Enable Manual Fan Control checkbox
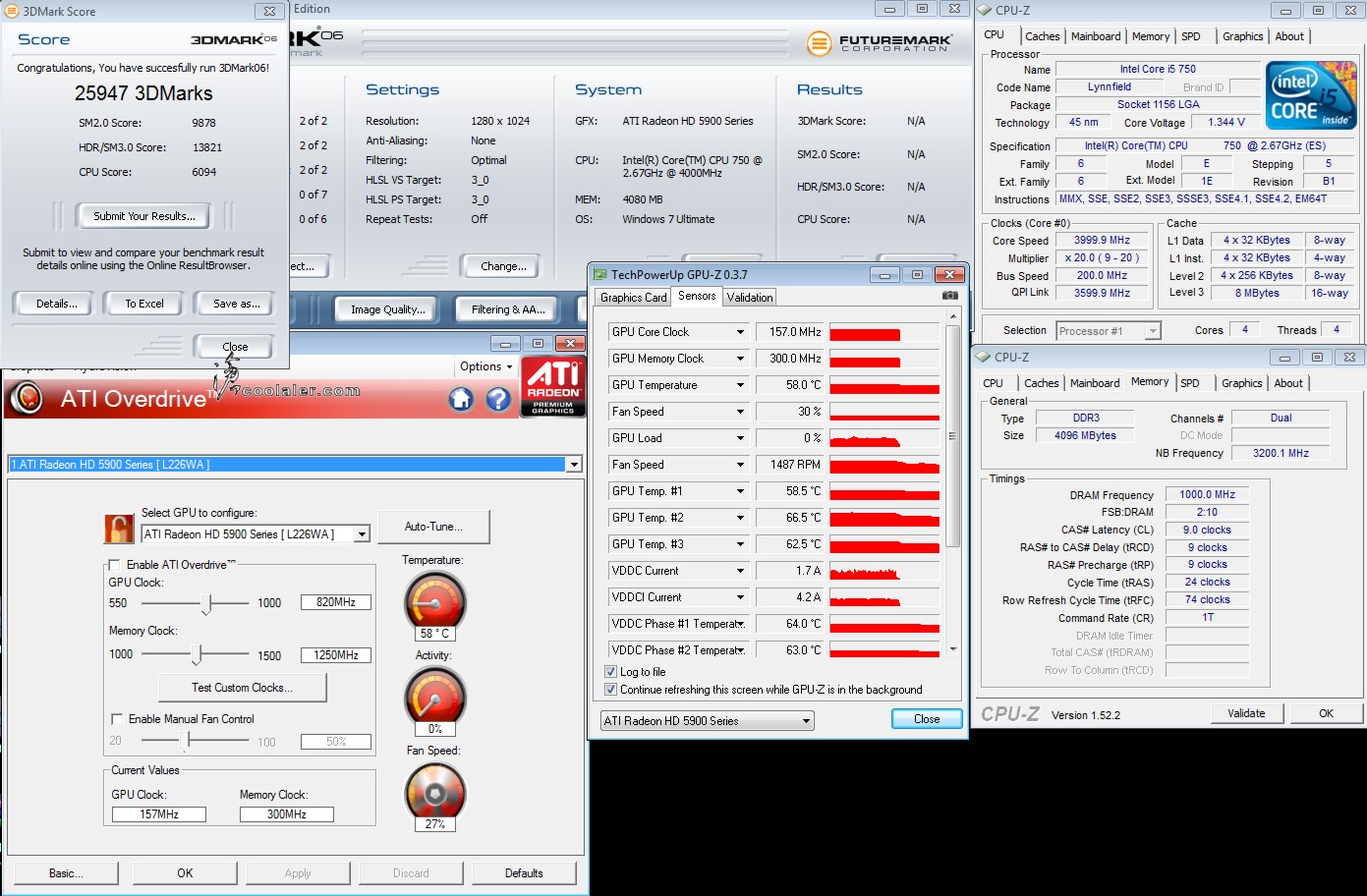Screen dimensions: 1367x896 click(x=117, y=719)
